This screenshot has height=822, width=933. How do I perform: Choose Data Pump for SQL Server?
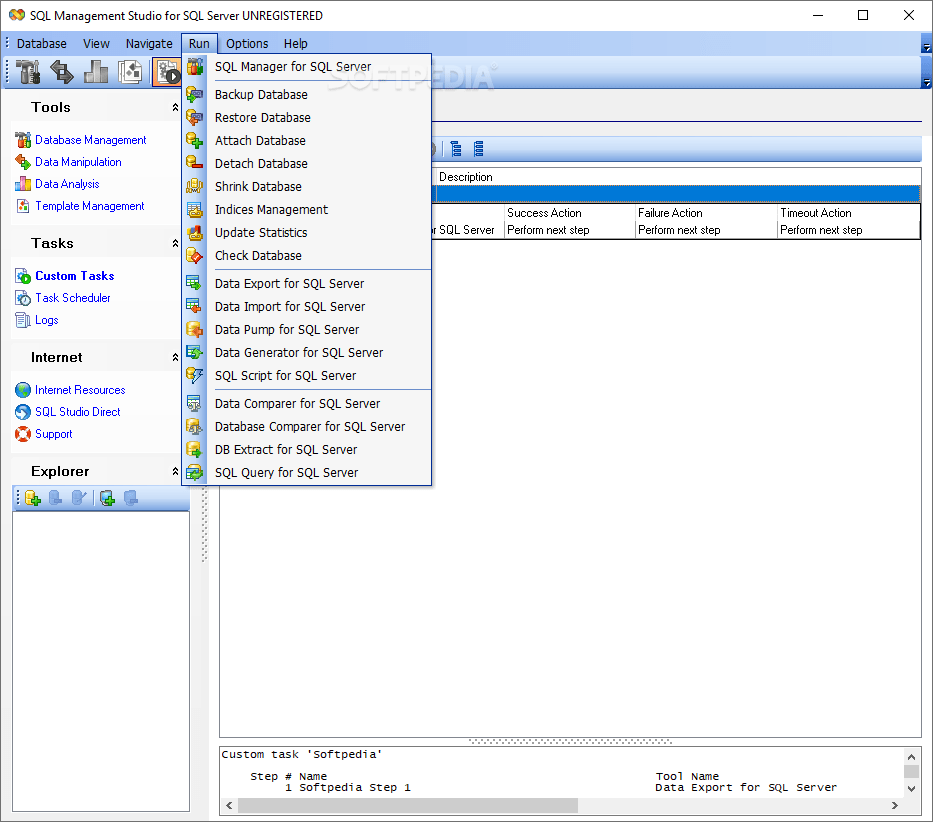(307, 330)
